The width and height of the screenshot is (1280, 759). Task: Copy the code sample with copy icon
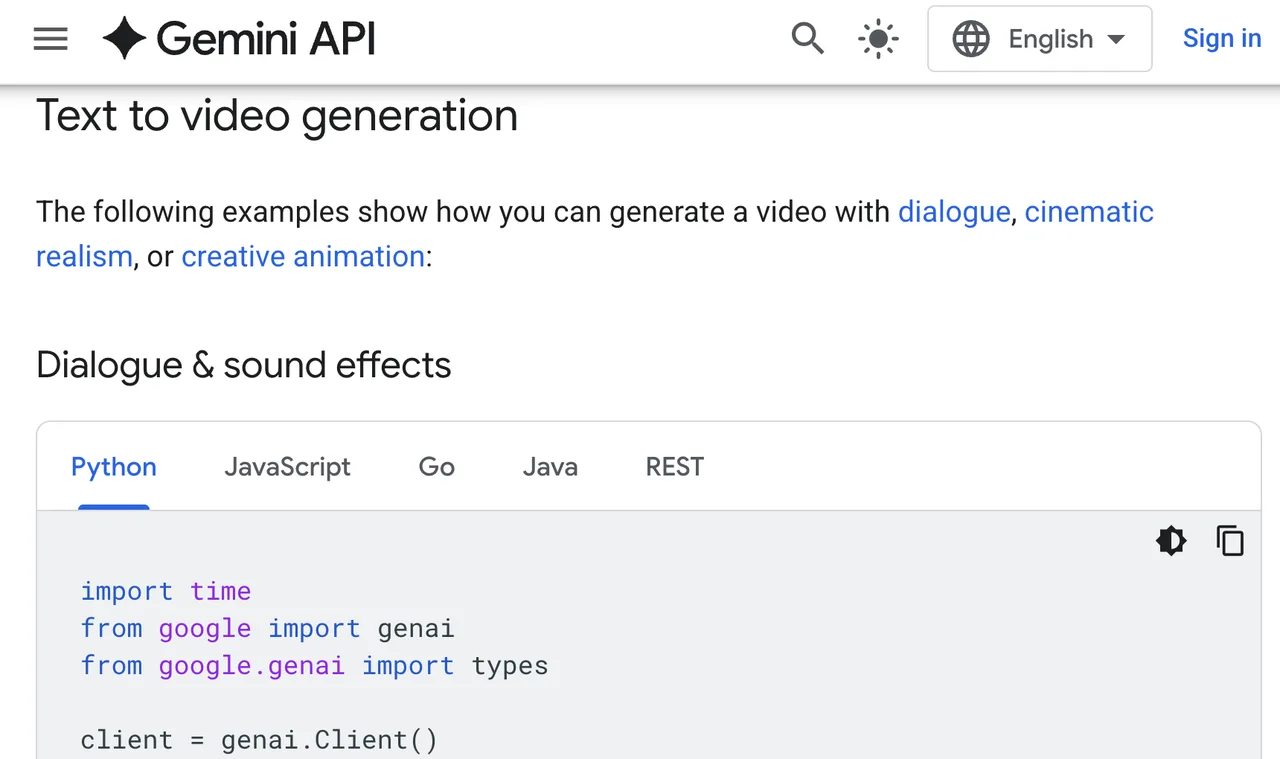pyautogui.click(x=1230, y=541)
